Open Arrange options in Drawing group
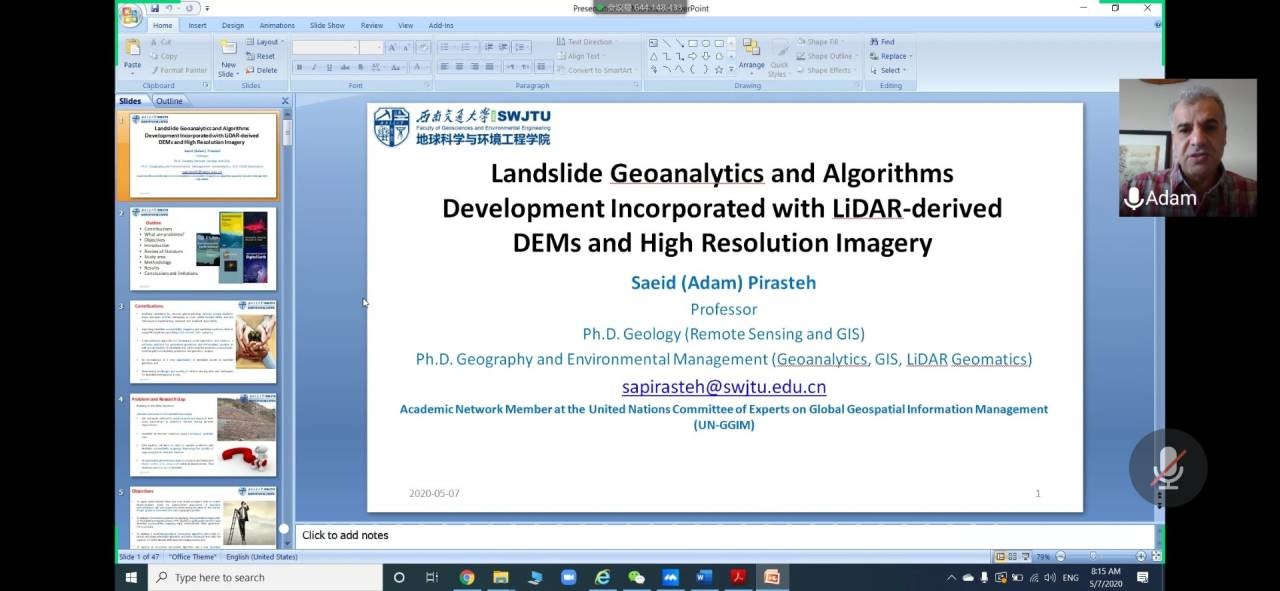 751,54
